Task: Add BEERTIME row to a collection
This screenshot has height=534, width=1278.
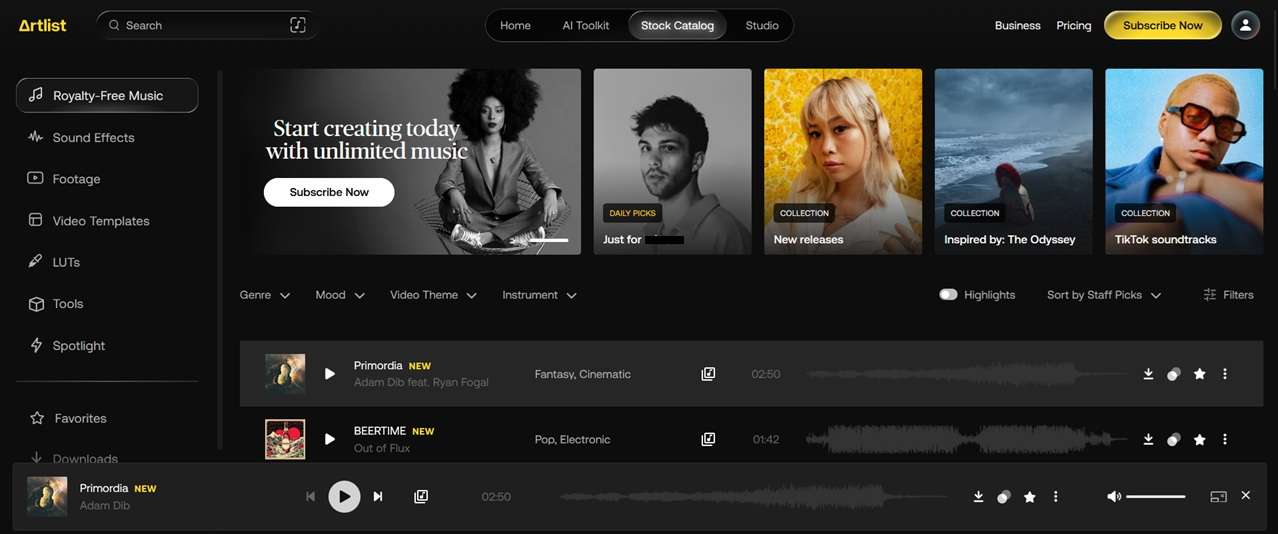Action: pos(1174,439)
